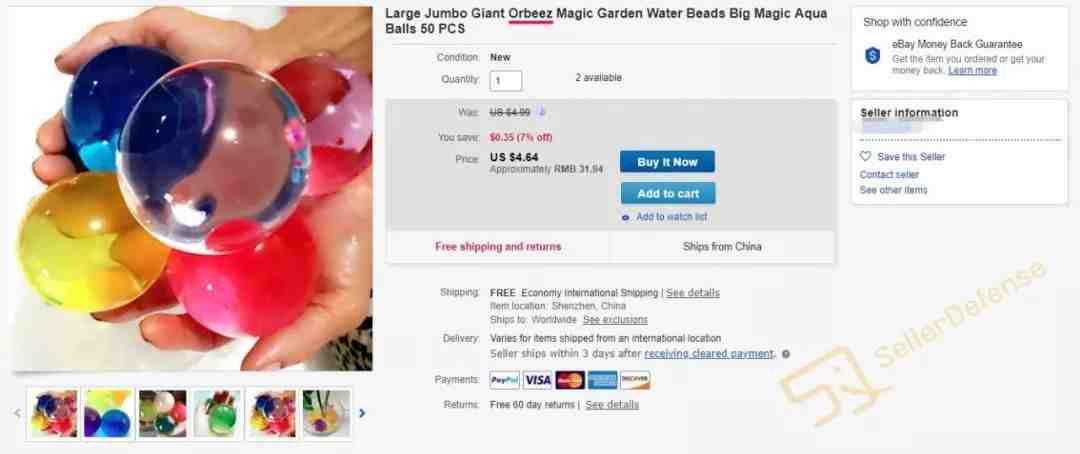1080x454 pixels.
Task: Click the Buy It Now button
Action: click(x=667, y=162)
